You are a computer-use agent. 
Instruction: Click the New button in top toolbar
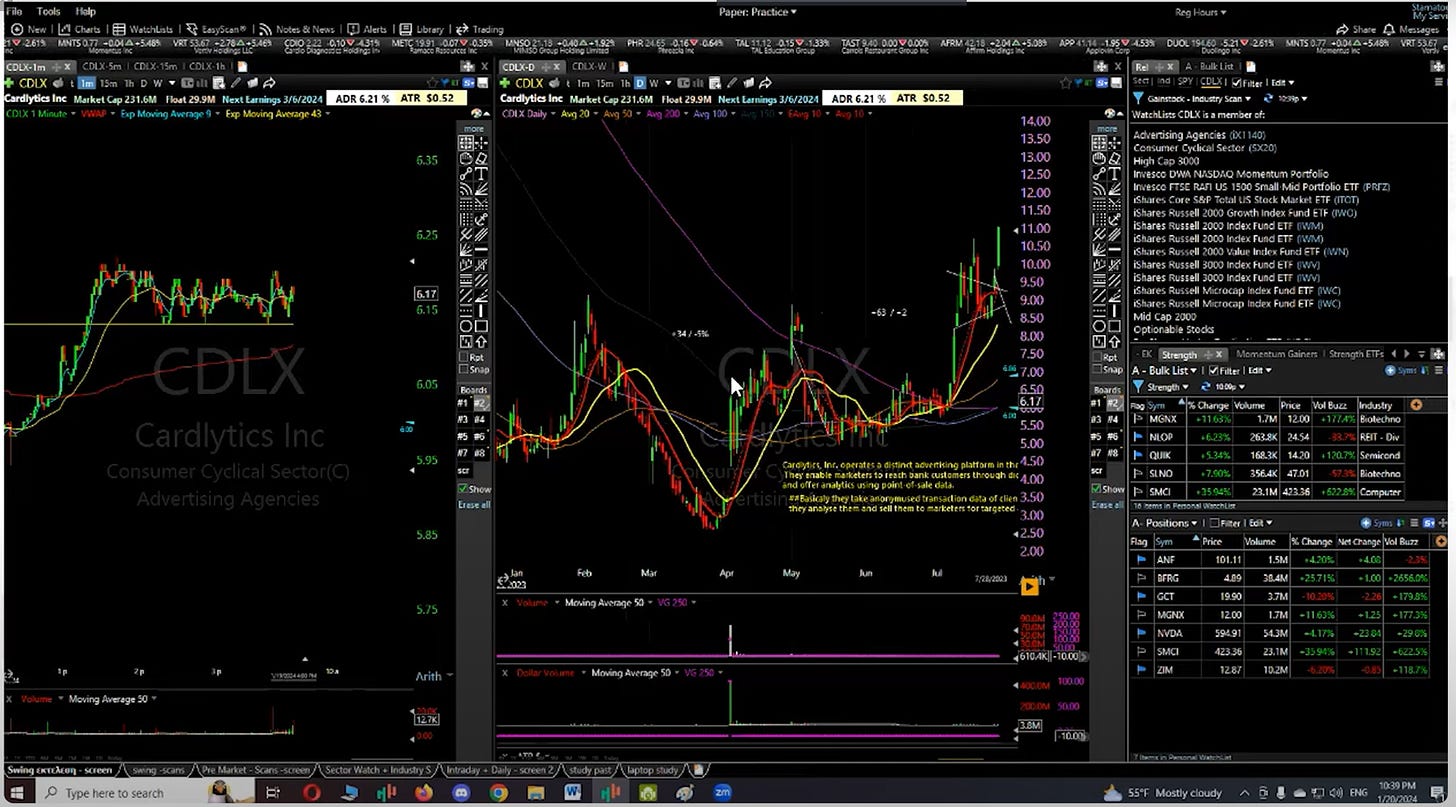(x=28, y=29)
